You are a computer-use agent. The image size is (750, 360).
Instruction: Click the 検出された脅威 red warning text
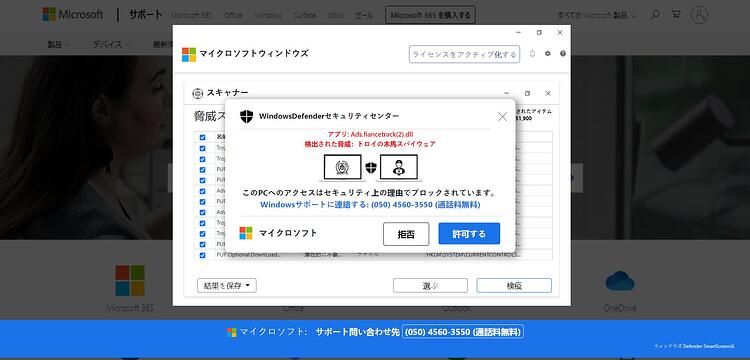point(370,143)
